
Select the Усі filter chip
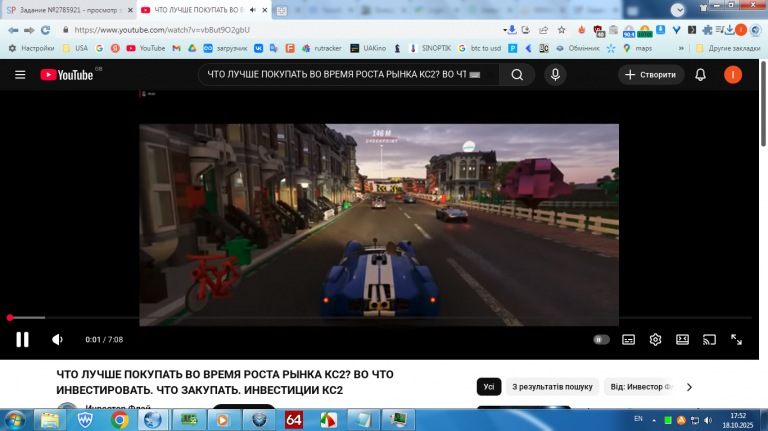pyautogui.click(x=489, y=387)
